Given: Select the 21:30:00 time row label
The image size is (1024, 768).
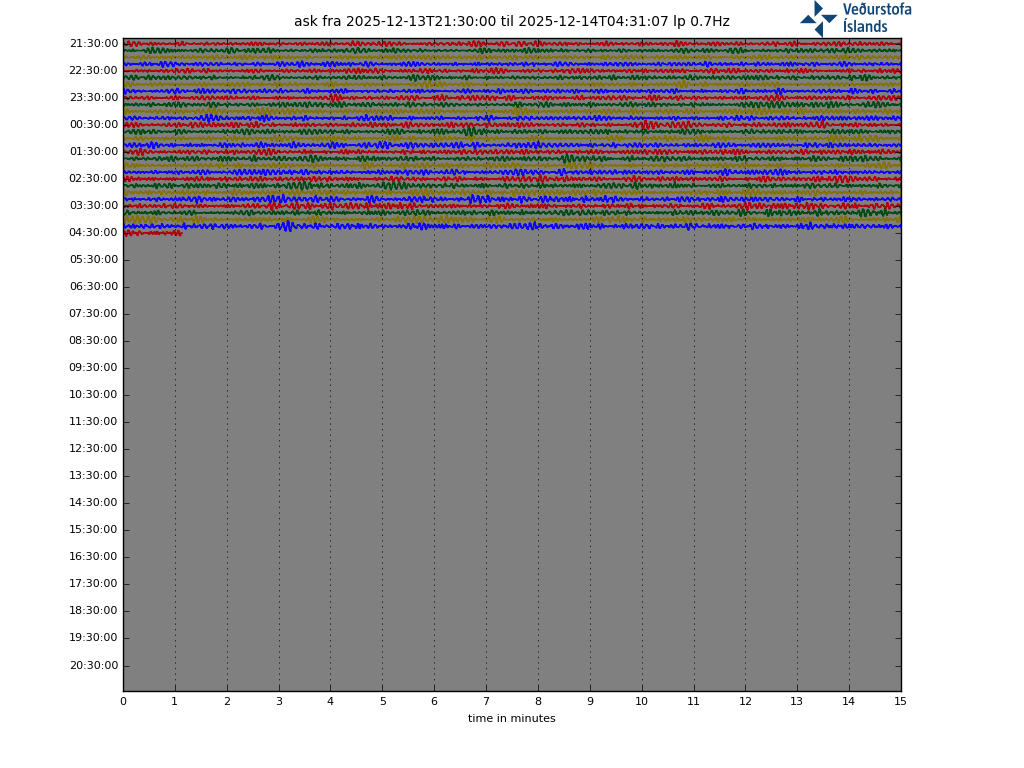Looking at the screenshot, I should point(93,44).
